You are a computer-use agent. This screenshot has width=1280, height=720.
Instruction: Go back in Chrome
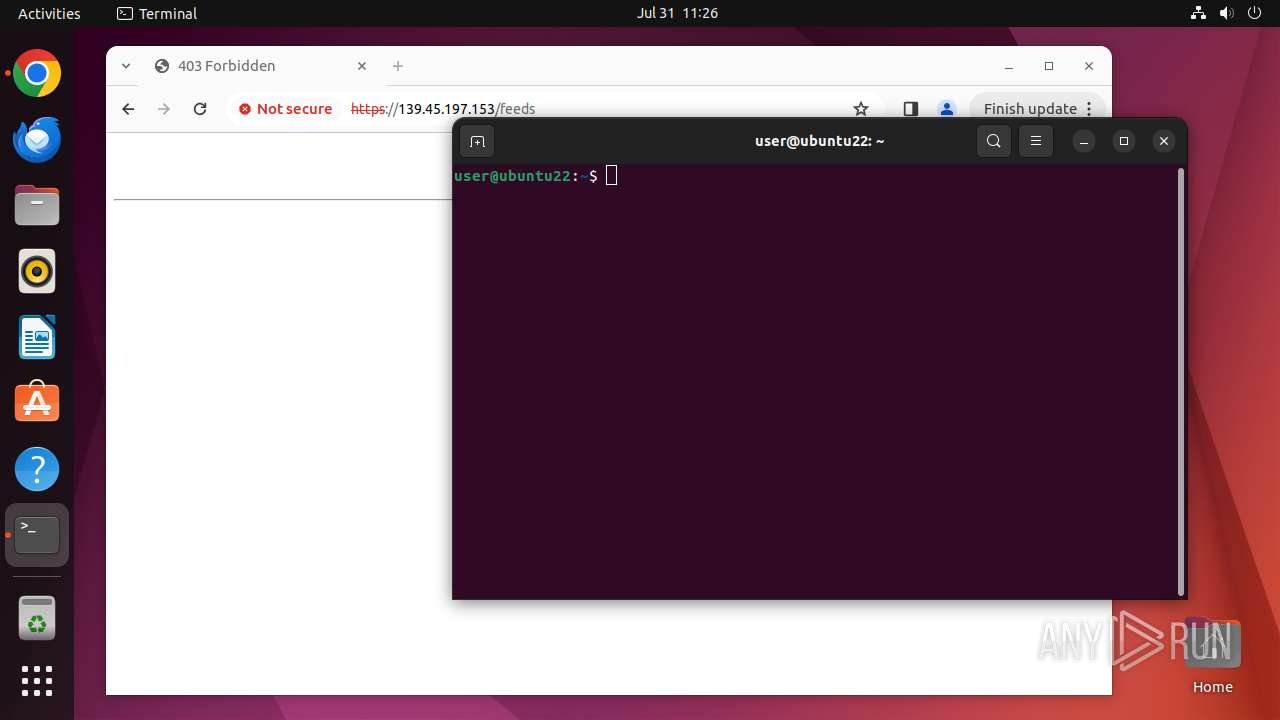click(x=128, y=109)
